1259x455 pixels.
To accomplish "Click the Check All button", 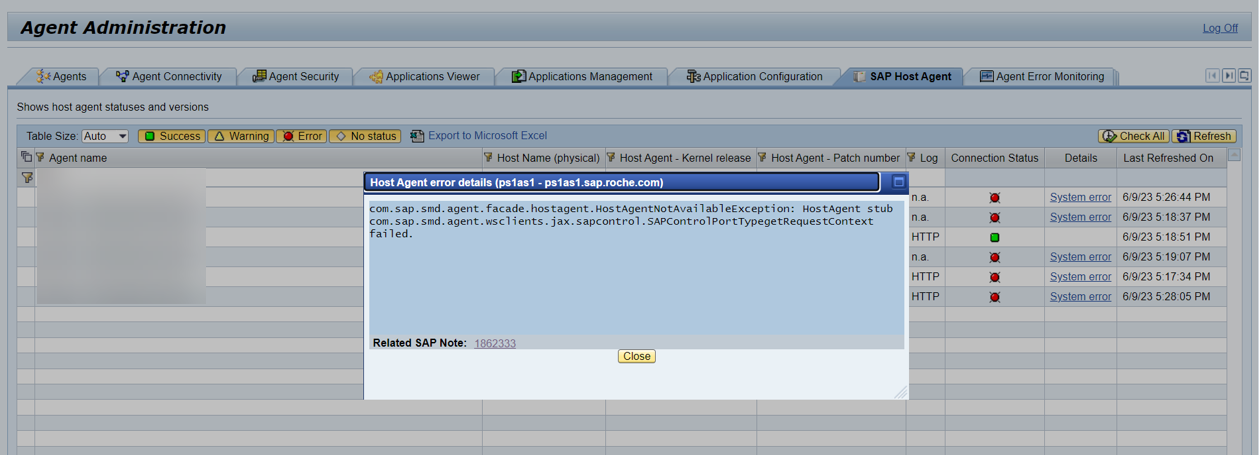I will 1134,136.
